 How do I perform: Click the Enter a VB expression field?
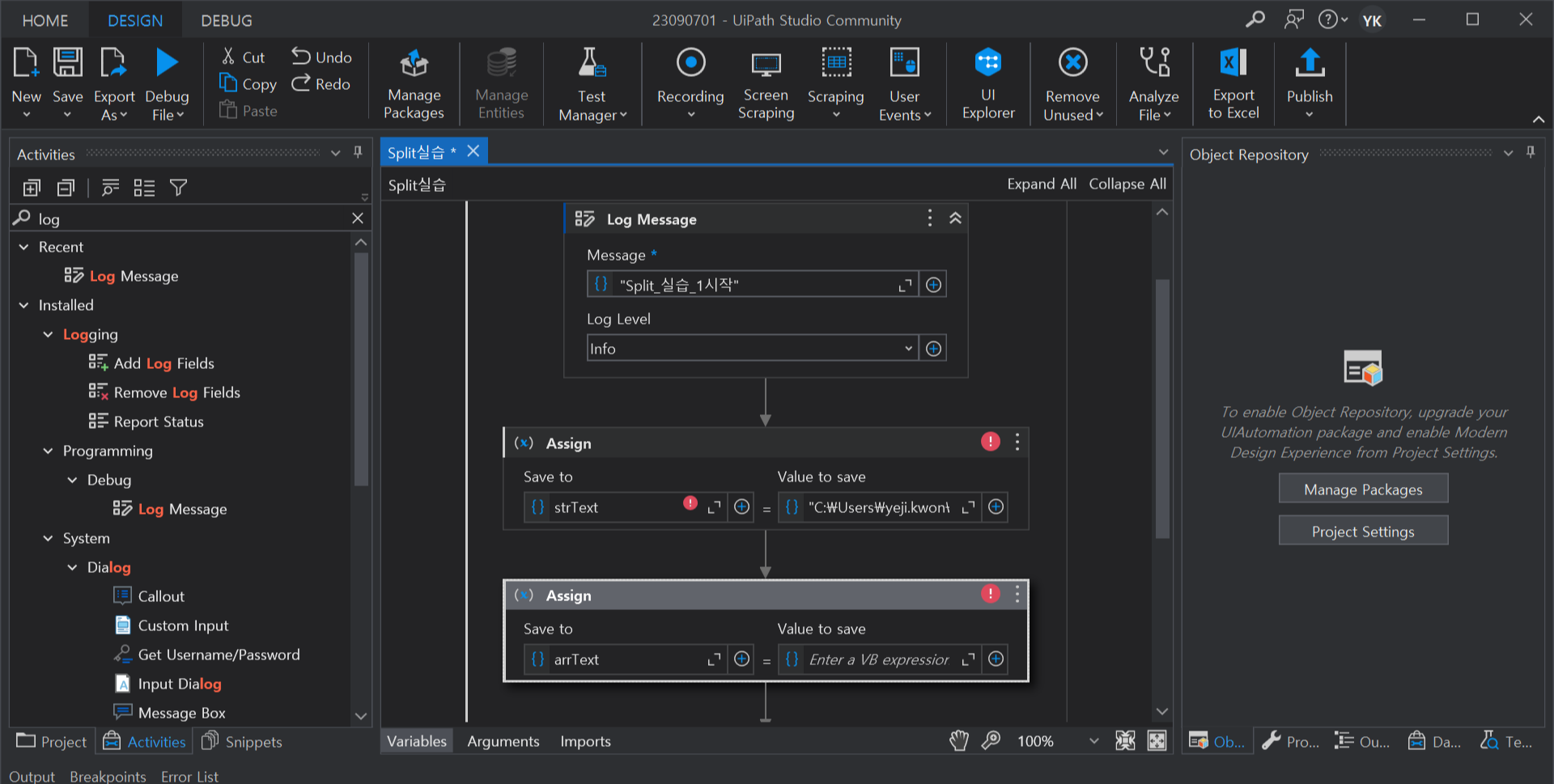coord(879,659)
